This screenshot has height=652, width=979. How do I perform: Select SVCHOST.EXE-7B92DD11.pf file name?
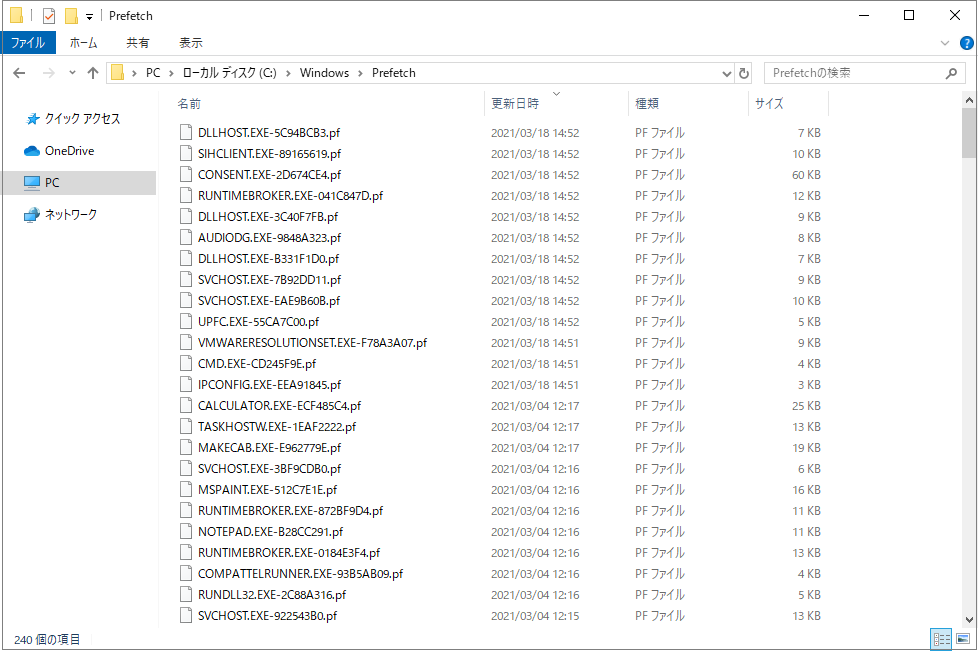tap(270, 280)
